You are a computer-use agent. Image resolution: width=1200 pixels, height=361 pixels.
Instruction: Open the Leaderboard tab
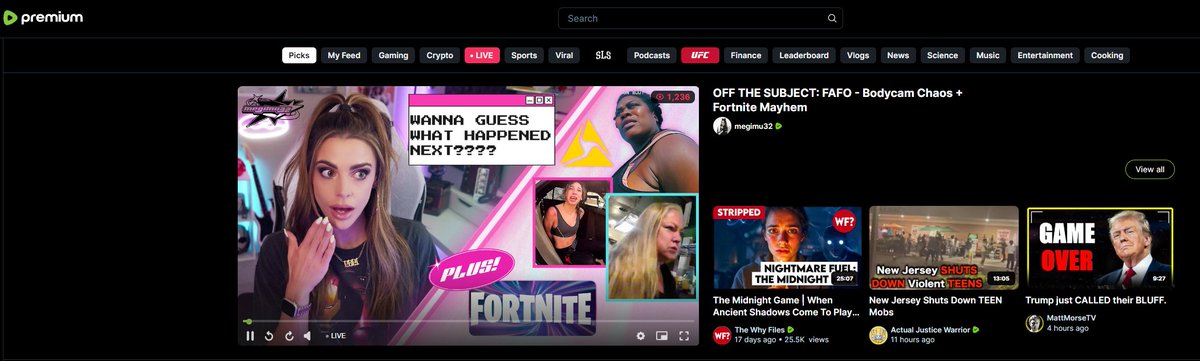tap(804, 56)
